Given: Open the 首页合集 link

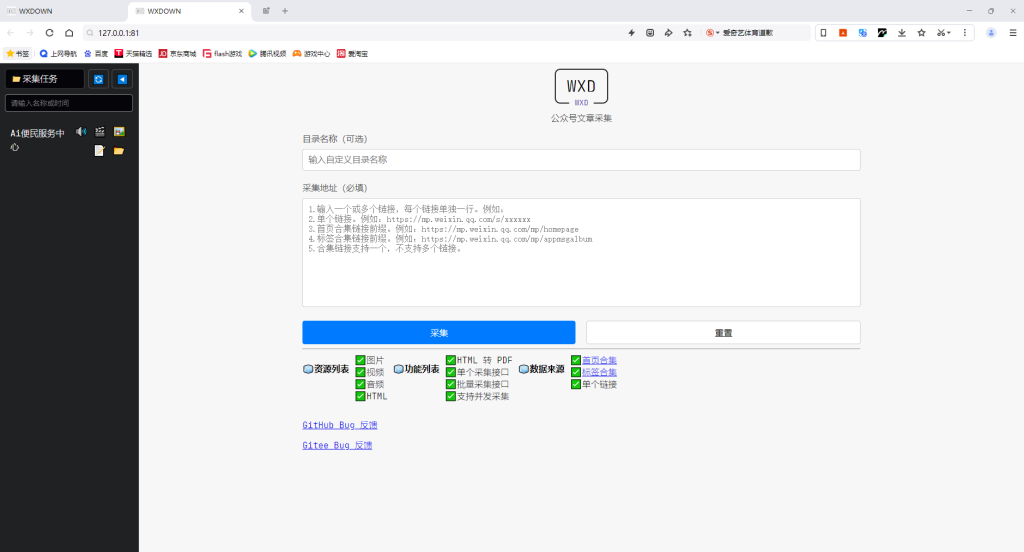Looking at the screenshot, I should click(599, 360).
